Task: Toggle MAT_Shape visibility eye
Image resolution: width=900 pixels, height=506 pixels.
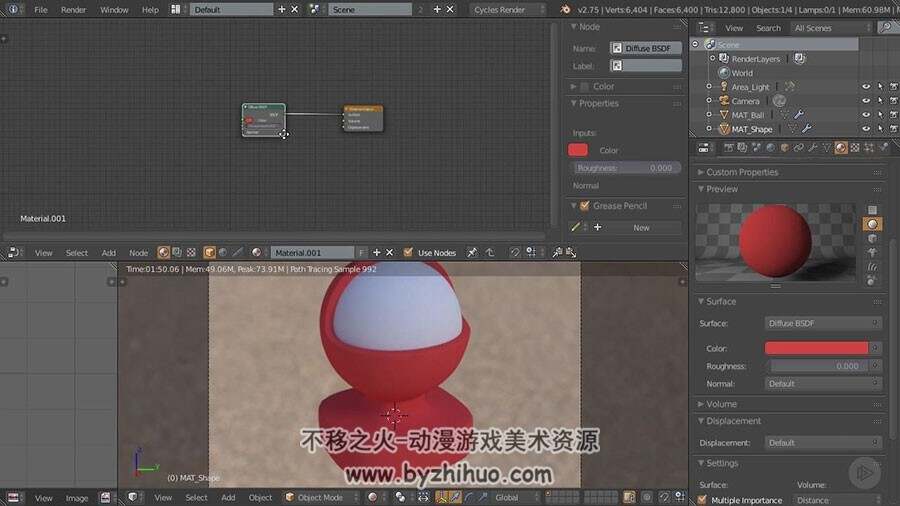Action: coord(866,129)
